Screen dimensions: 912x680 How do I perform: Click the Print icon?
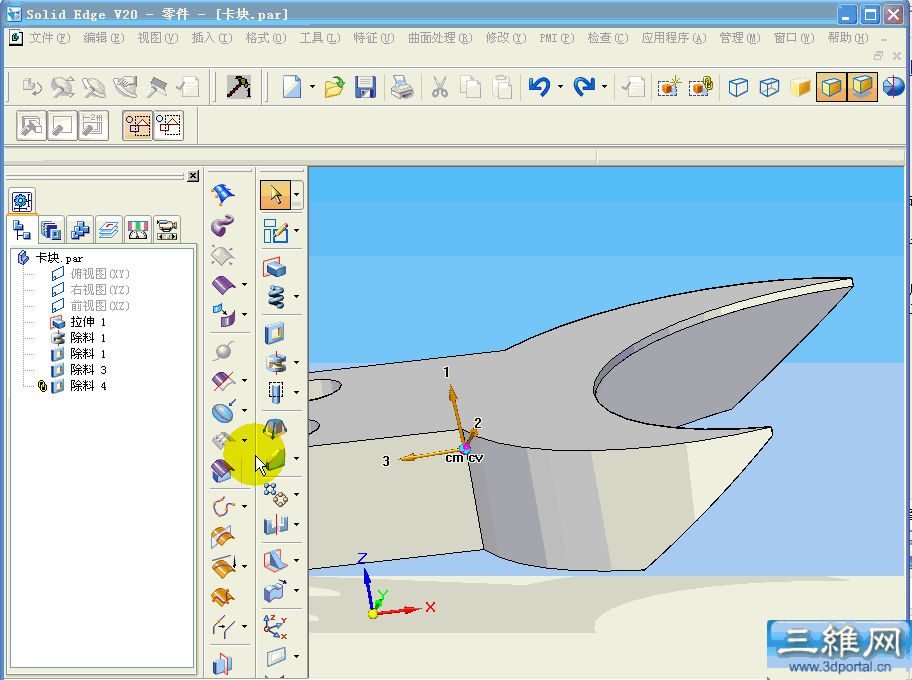click(x=402, y=87)
